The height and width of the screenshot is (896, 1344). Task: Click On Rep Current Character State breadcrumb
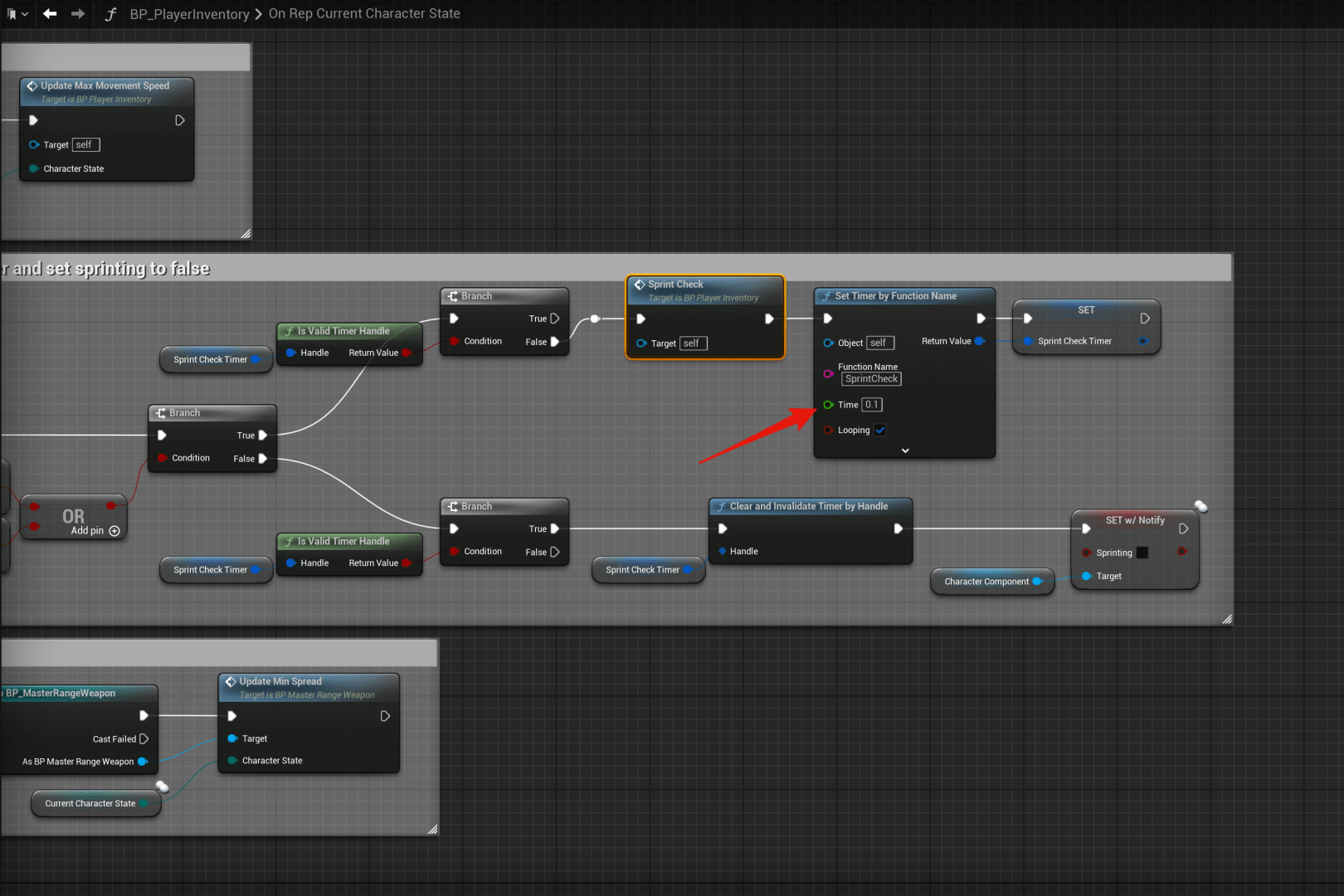[x=364, y=14]
